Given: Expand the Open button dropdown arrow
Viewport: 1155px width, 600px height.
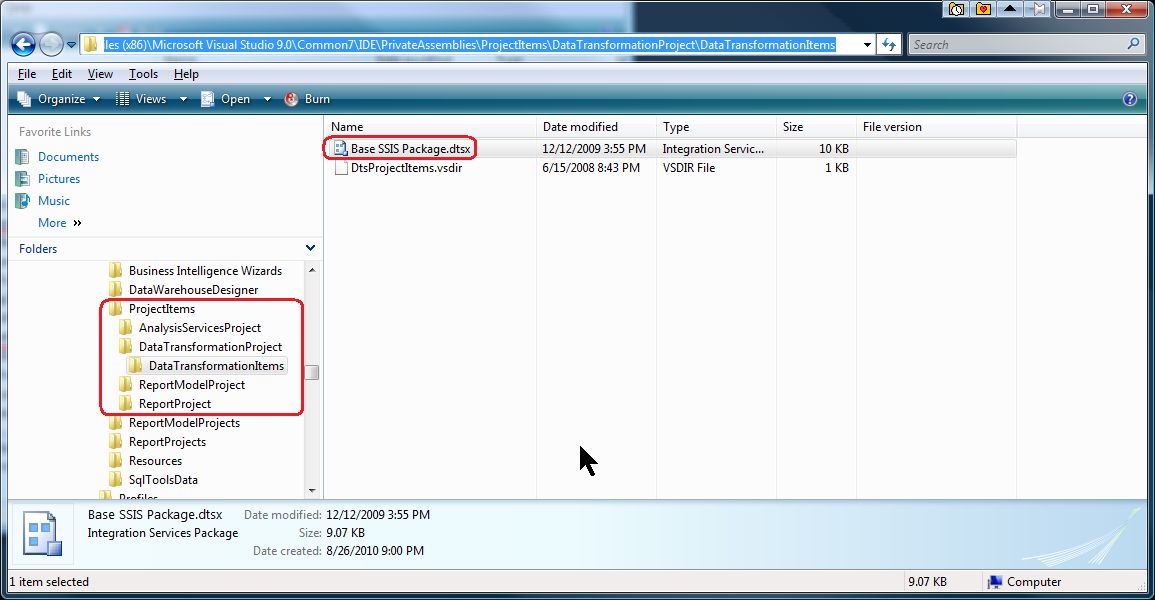Looking at the screenshot, I should click(x=267, y=99).
